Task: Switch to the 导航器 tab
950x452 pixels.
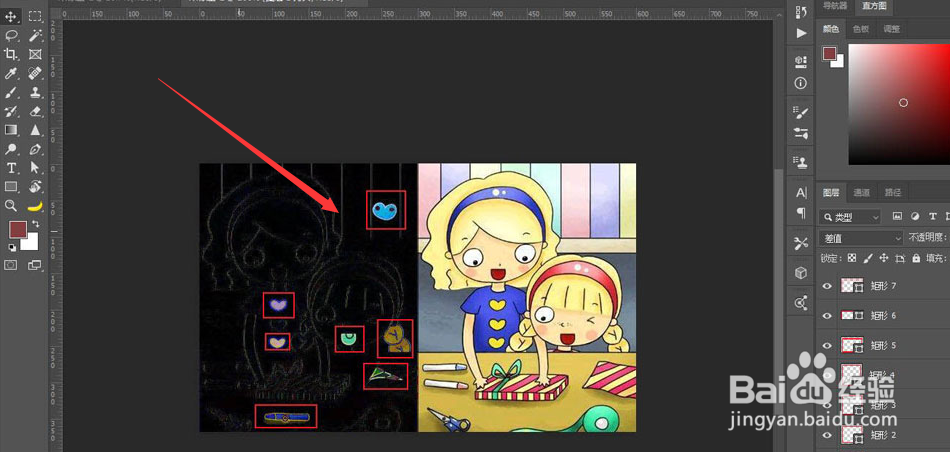Action: pyautogui.click(x=835, y=6)
